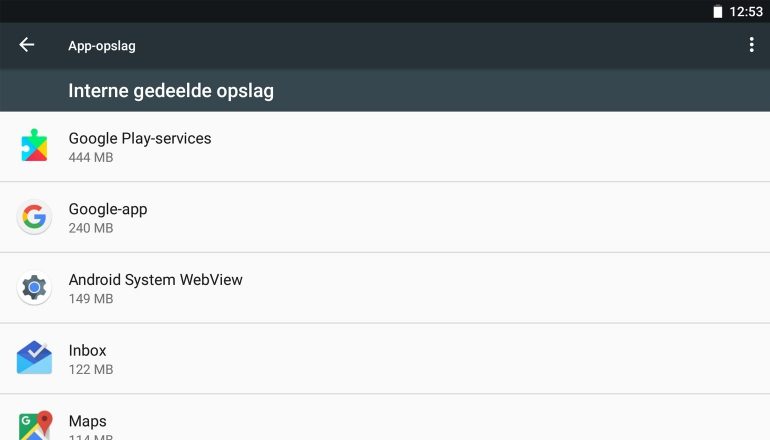Tap the Inbox envelope icon
770x440 pixels.
click(34, 358)
